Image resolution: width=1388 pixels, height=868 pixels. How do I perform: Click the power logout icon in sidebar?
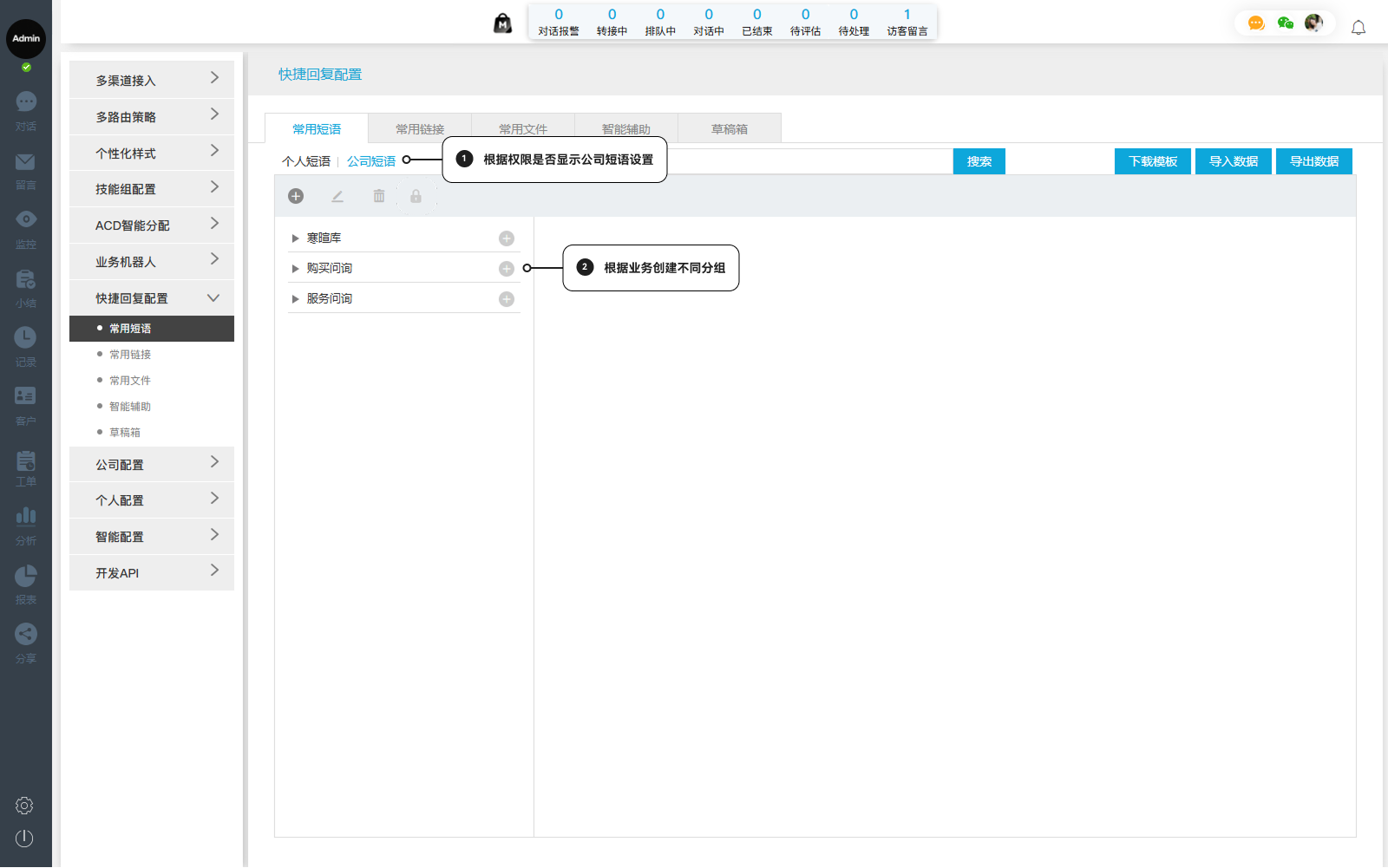coord(24,838)
